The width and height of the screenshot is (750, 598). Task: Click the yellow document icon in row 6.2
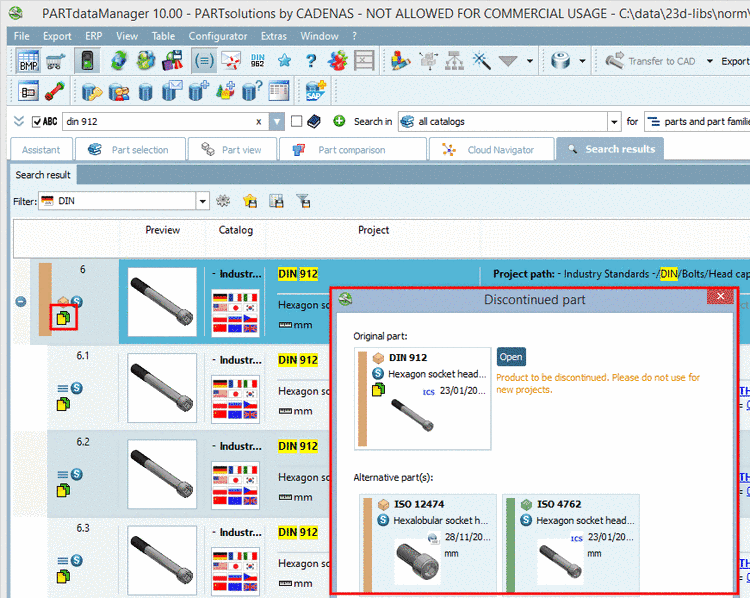click(x=63, y=490)
